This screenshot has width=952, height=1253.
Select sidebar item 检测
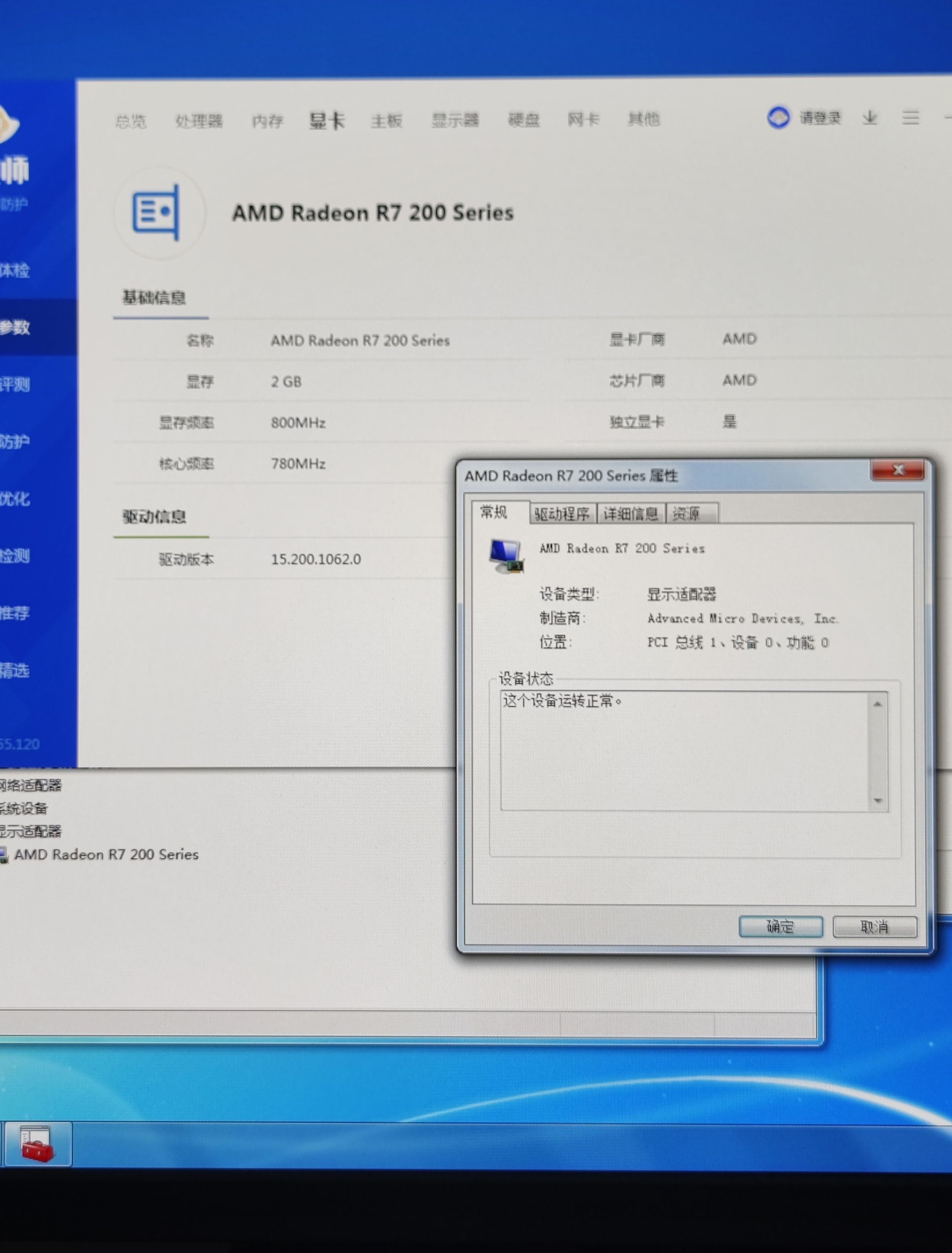tap(15, 556)
